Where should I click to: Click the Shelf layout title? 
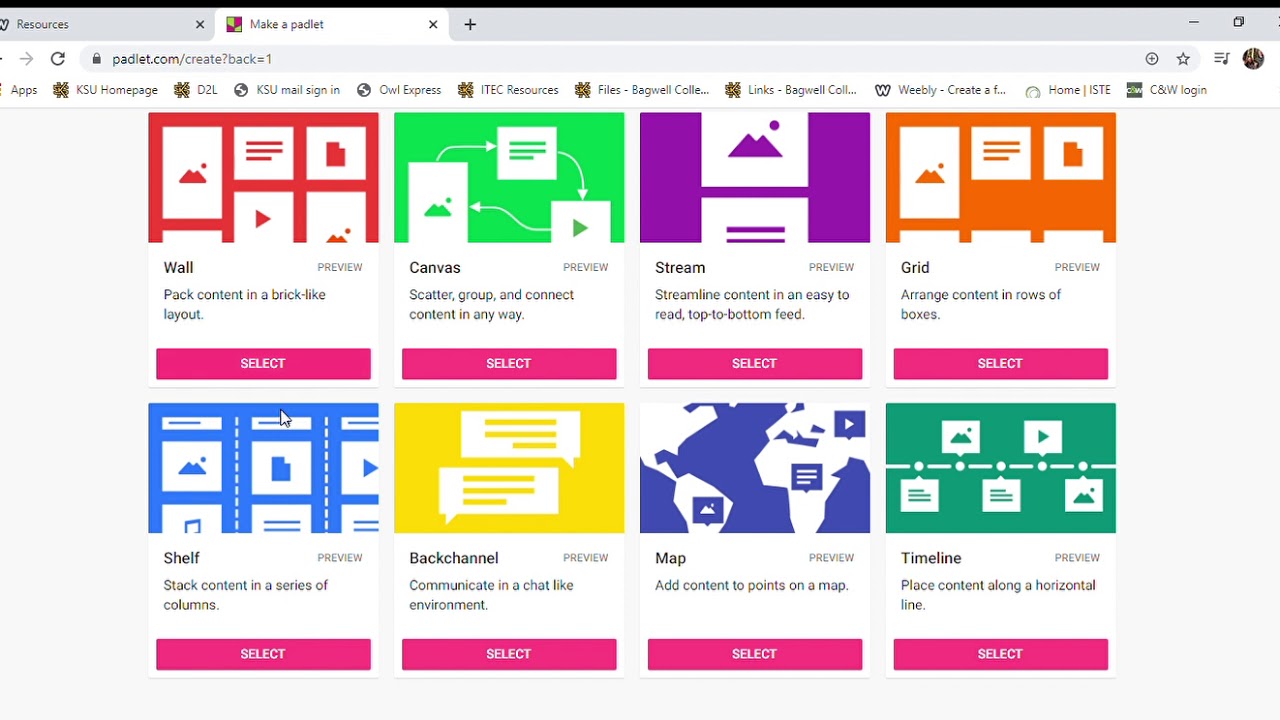(181, 558)
